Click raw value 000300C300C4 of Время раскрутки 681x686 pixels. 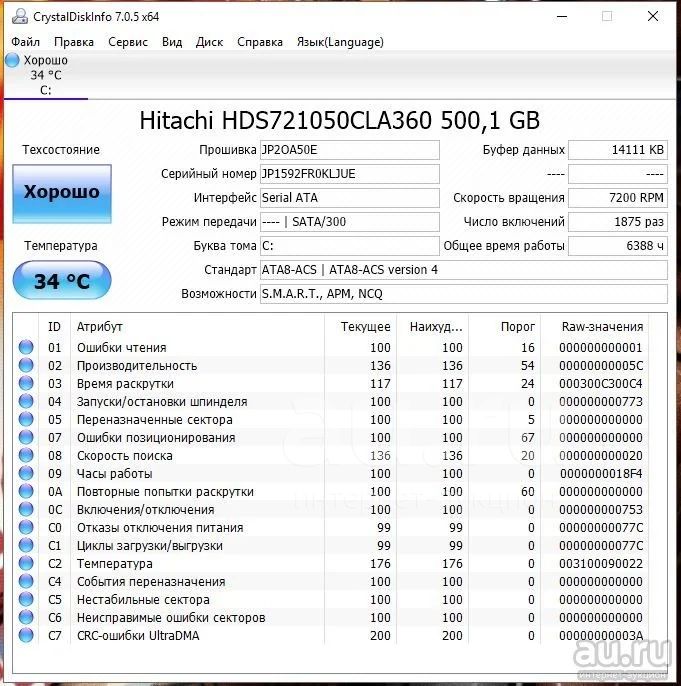point(601,383)
